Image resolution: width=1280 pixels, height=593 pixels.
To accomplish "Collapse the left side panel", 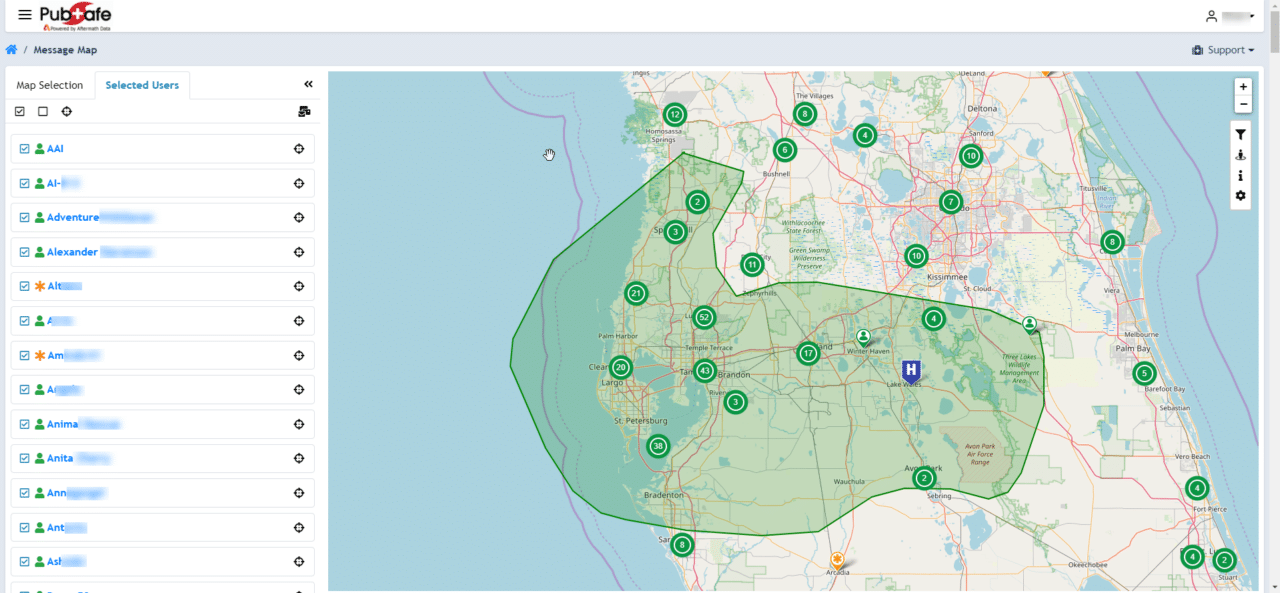I will (308, 85).
